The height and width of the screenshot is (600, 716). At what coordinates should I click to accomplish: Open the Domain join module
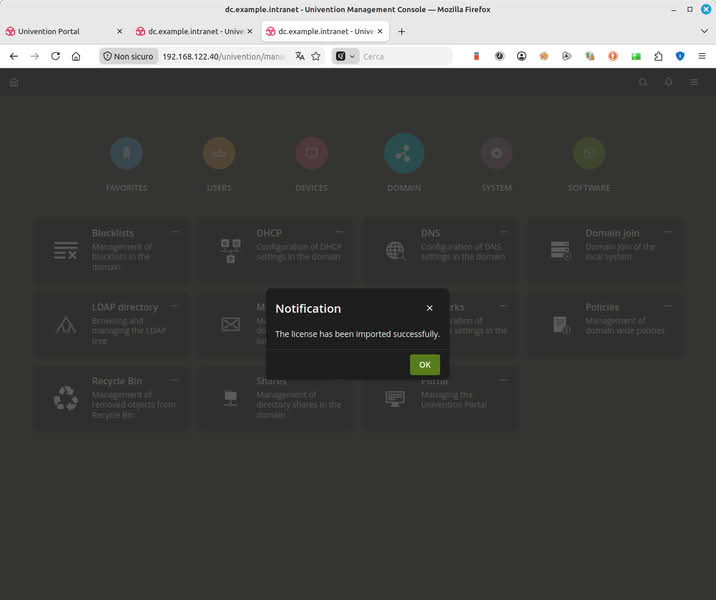pyautogui.click(x=605, y=250)
